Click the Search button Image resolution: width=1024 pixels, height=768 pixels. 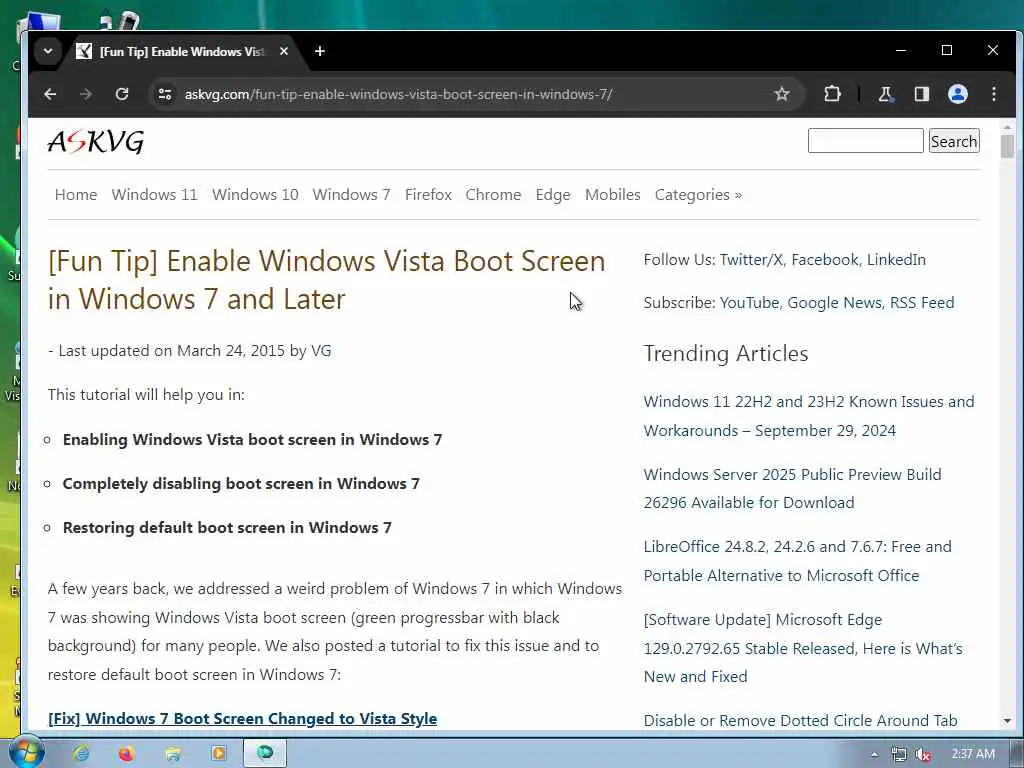tap(954, 141)
